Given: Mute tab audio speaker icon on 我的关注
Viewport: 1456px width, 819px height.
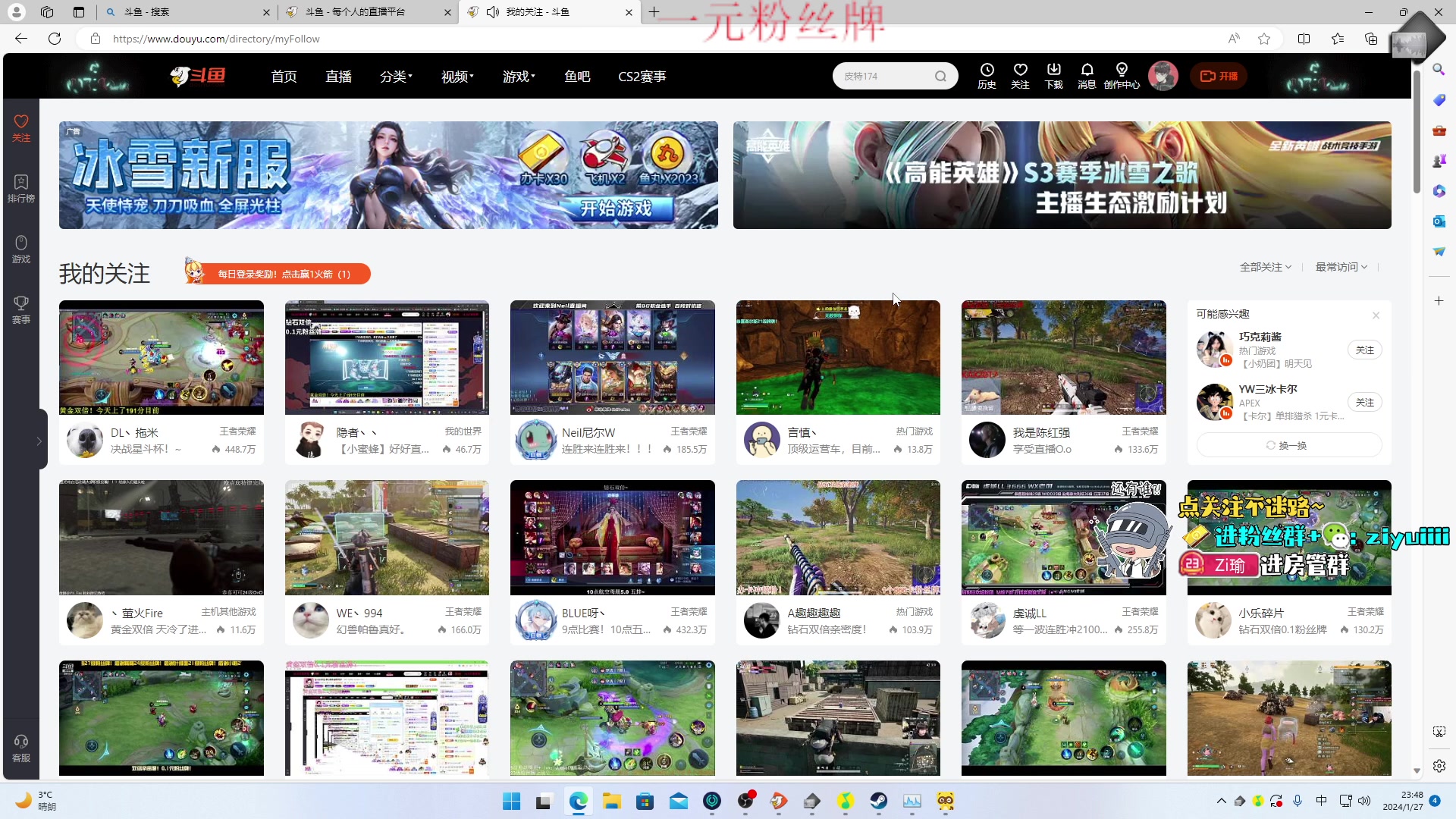Looking at the screenshot, I should pyautogui.click(x=493, y=12).
